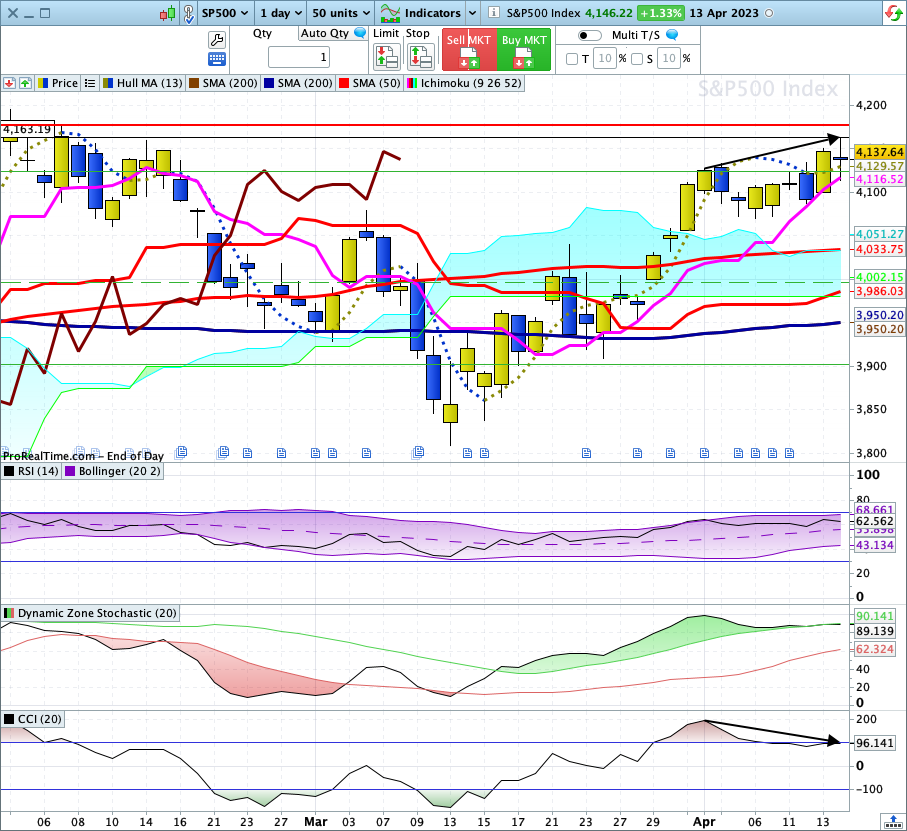Open the news note icon above date 29
The width and height of the screenshot is (907, 831).
click(670, 453)
